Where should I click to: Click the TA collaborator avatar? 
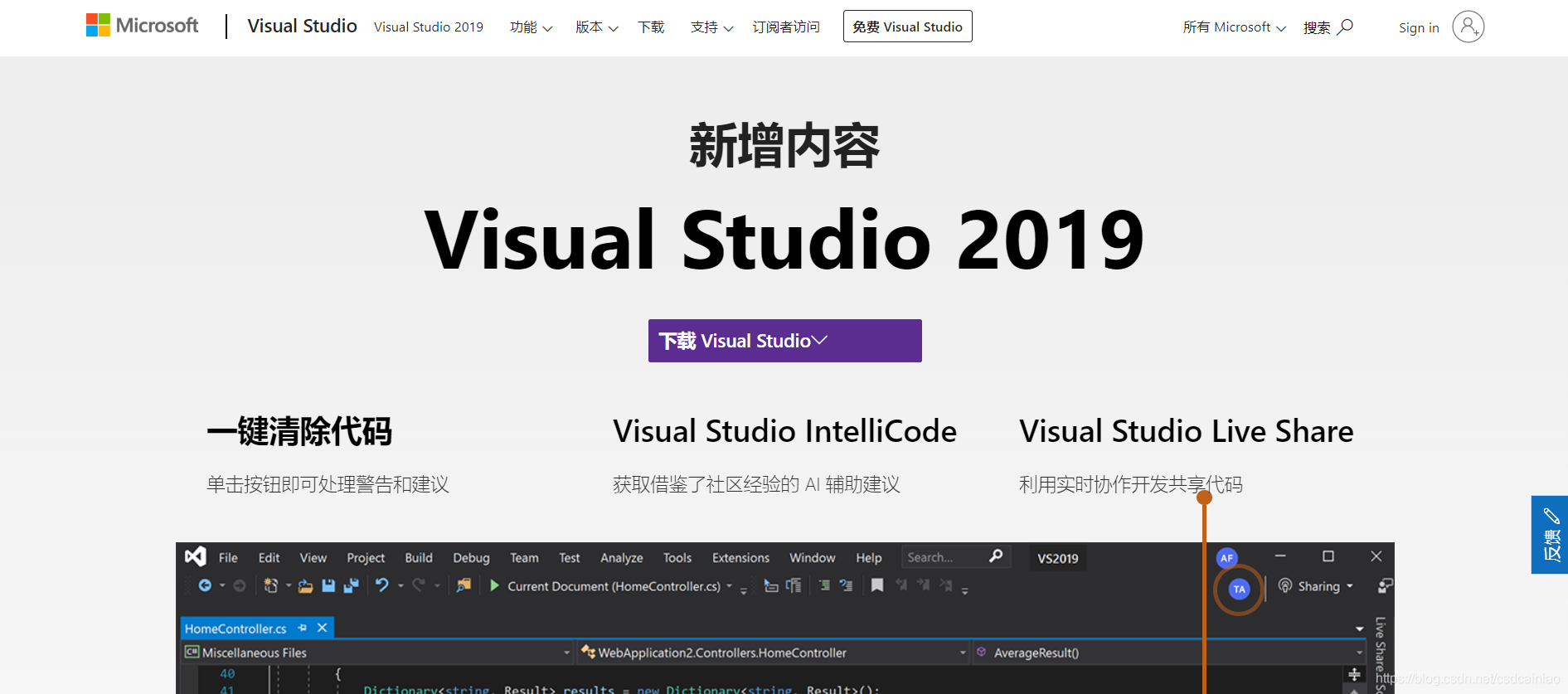point(1239,590)
